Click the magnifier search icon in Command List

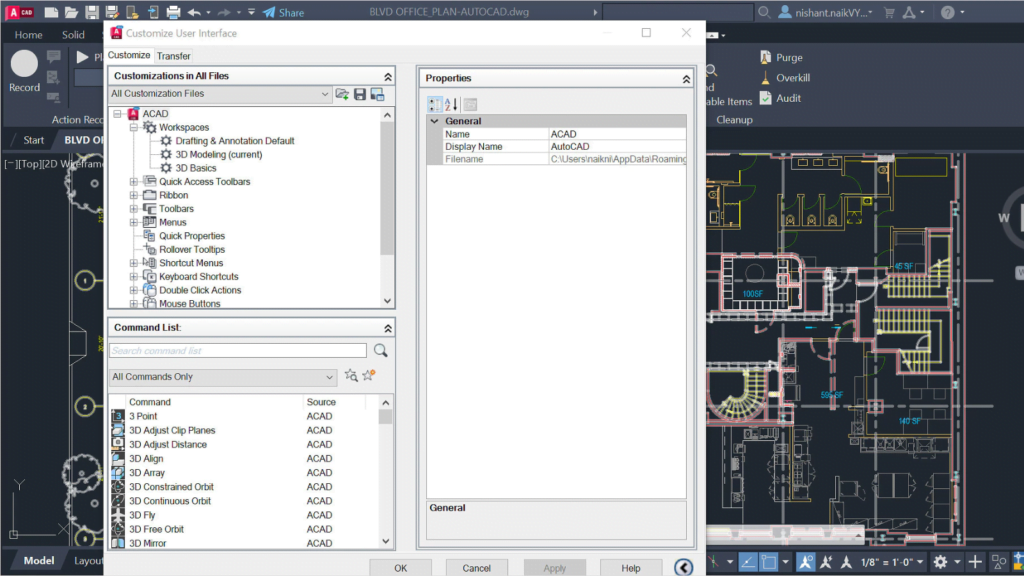pyautogui.click(x=379, y=350)
